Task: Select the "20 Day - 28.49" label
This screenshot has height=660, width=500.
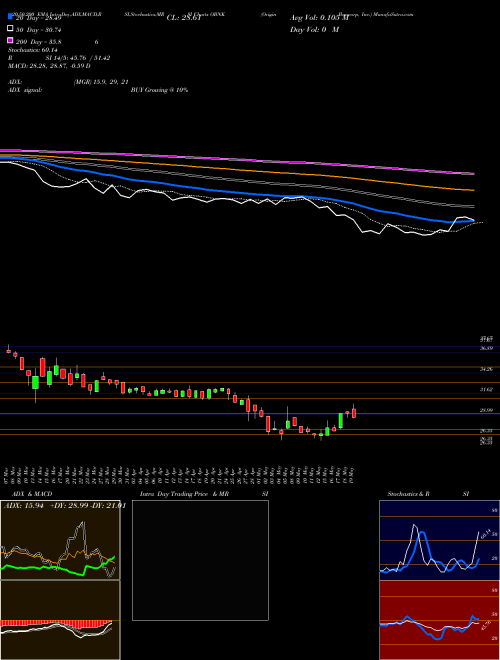Action: (38, 18)
